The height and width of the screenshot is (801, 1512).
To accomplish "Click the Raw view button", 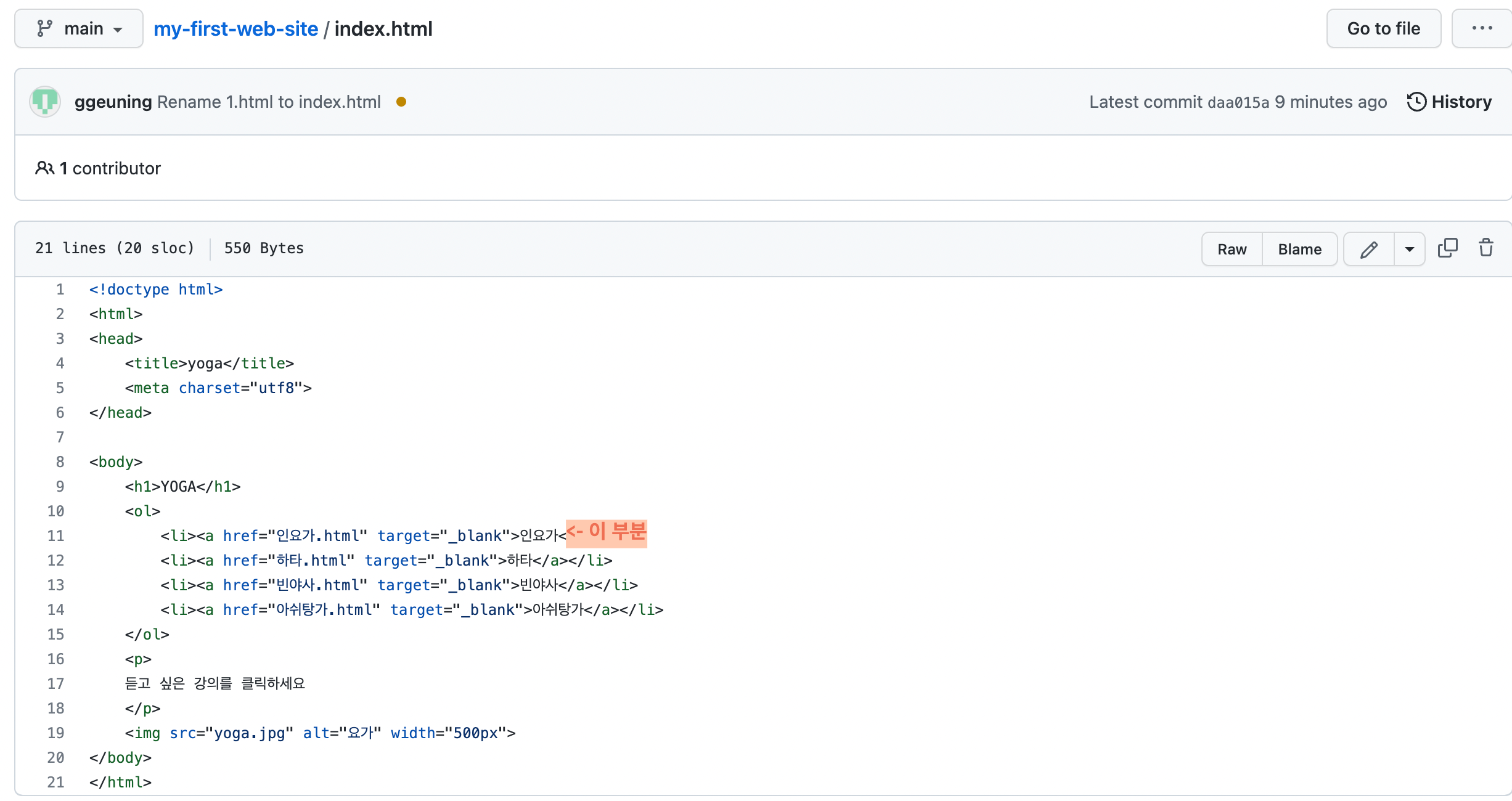I will point(1232,250).
